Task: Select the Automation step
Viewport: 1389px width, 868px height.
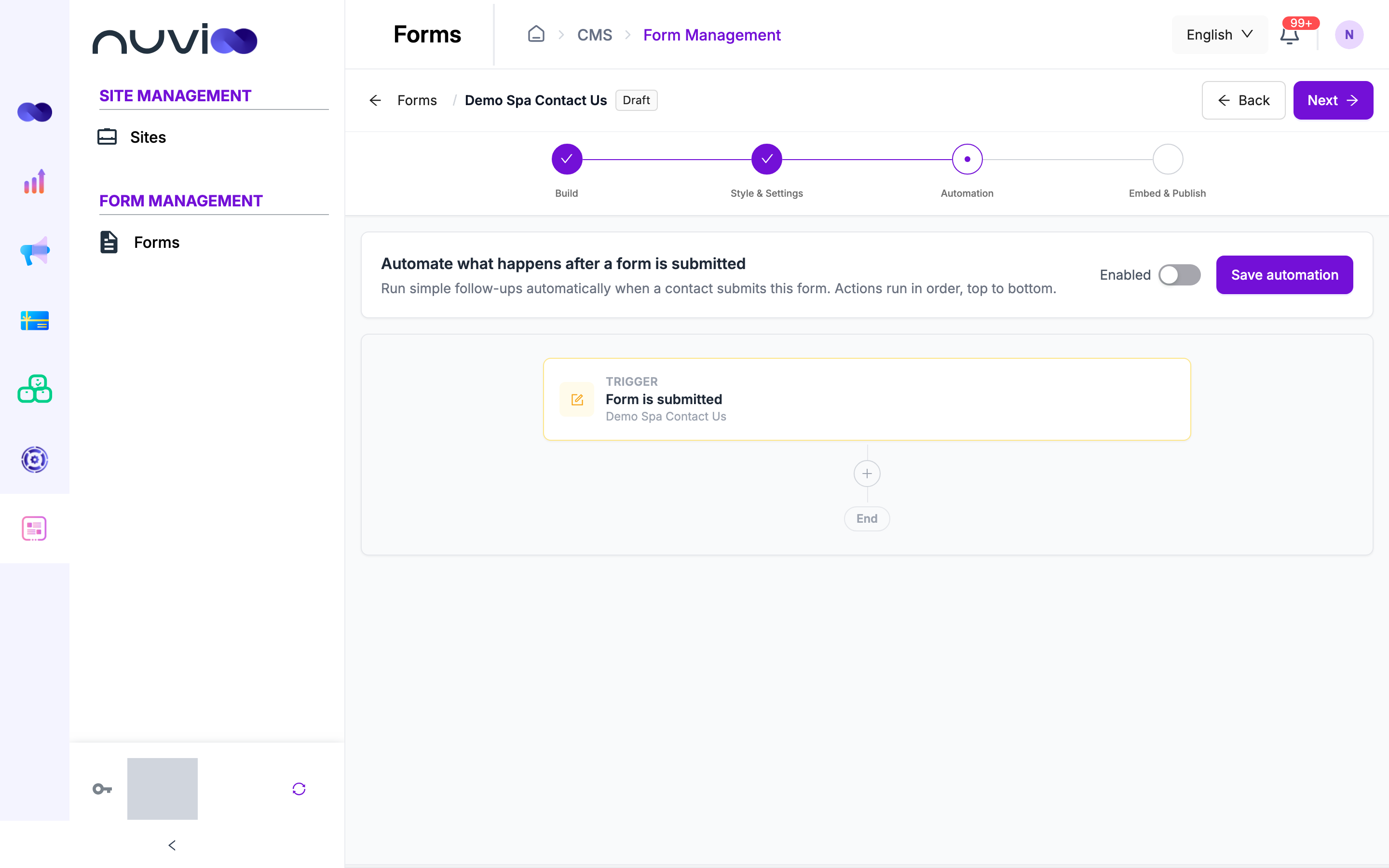Action: pos(967,159)
